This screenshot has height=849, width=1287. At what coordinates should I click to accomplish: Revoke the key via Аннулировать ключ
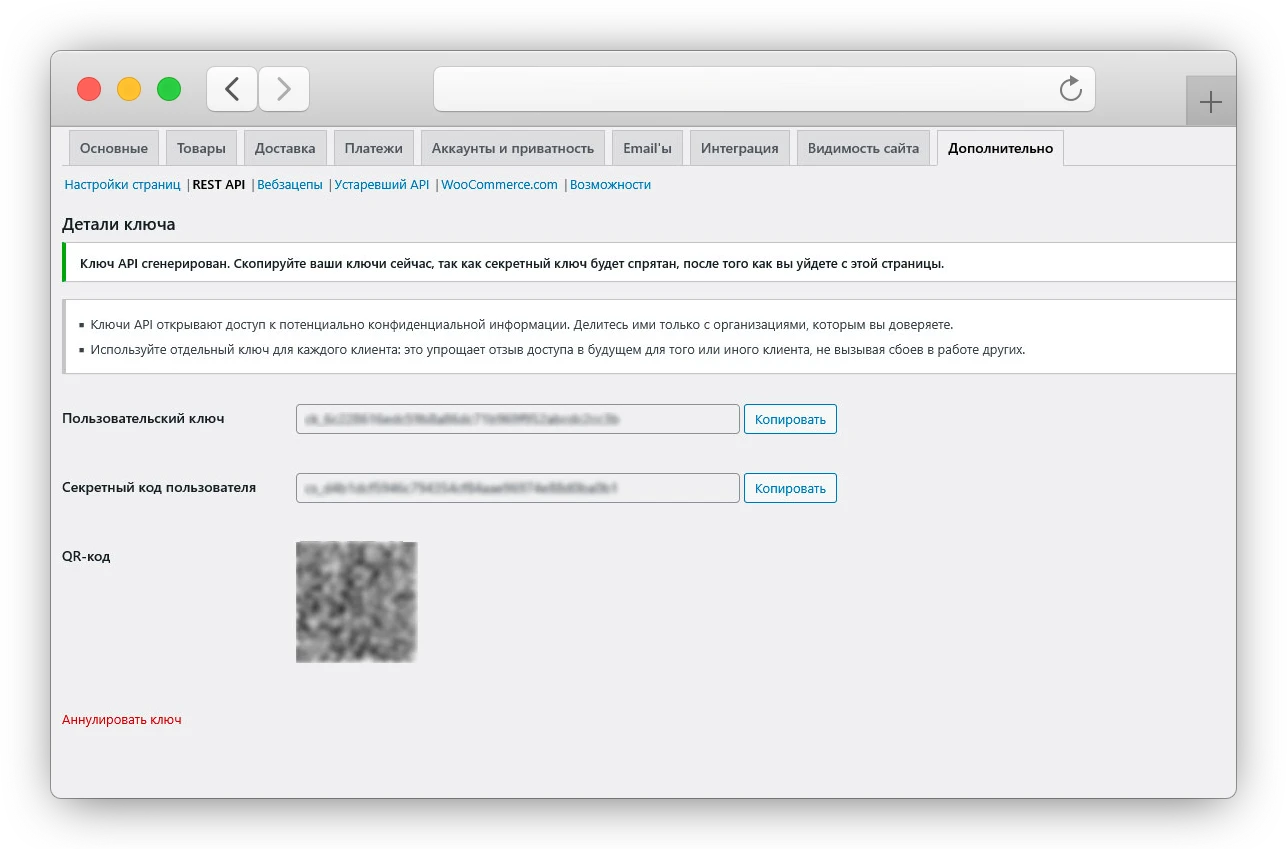122,719
